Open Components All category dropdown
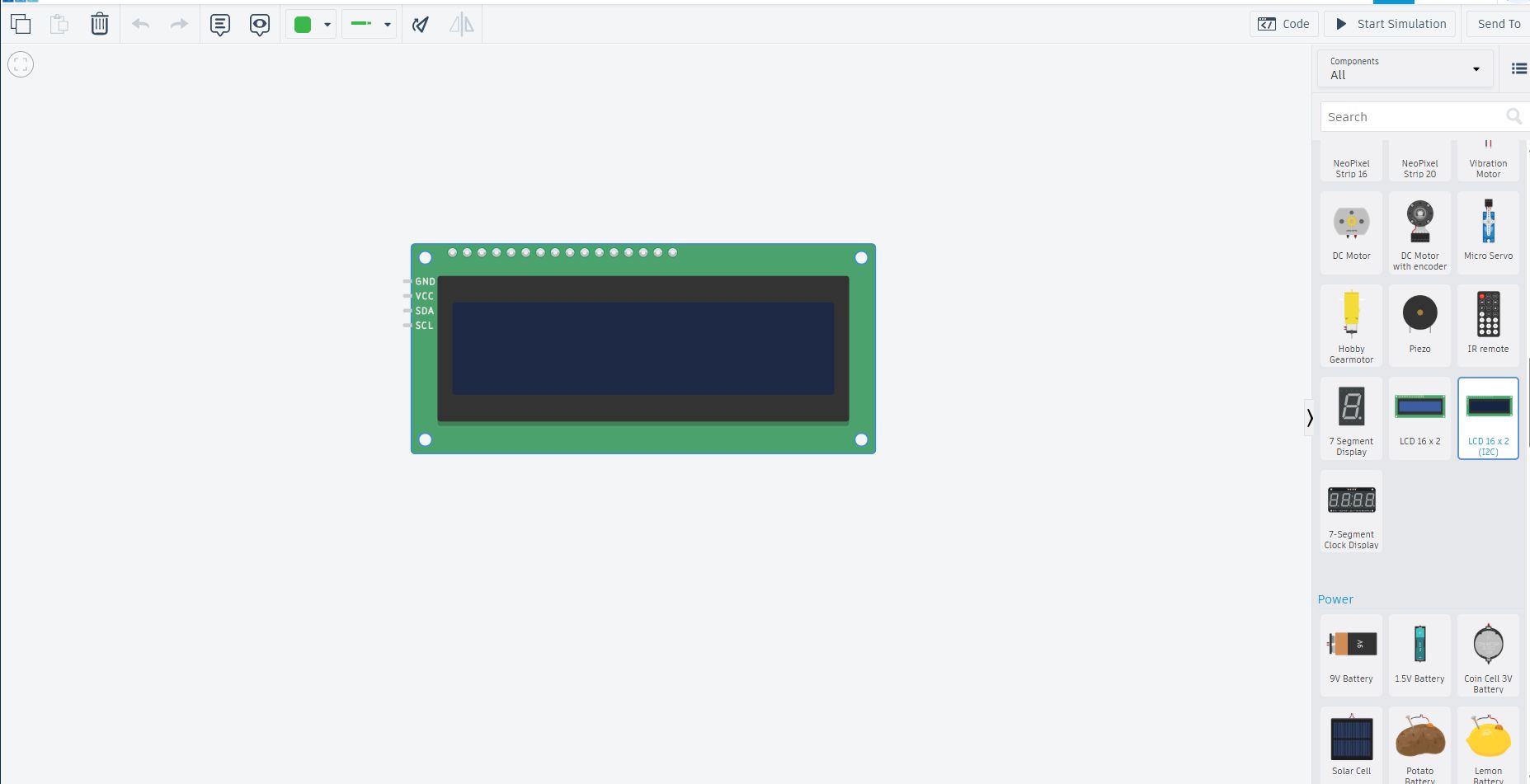Screen dimensions: 1530x784 pos(1405,68)
